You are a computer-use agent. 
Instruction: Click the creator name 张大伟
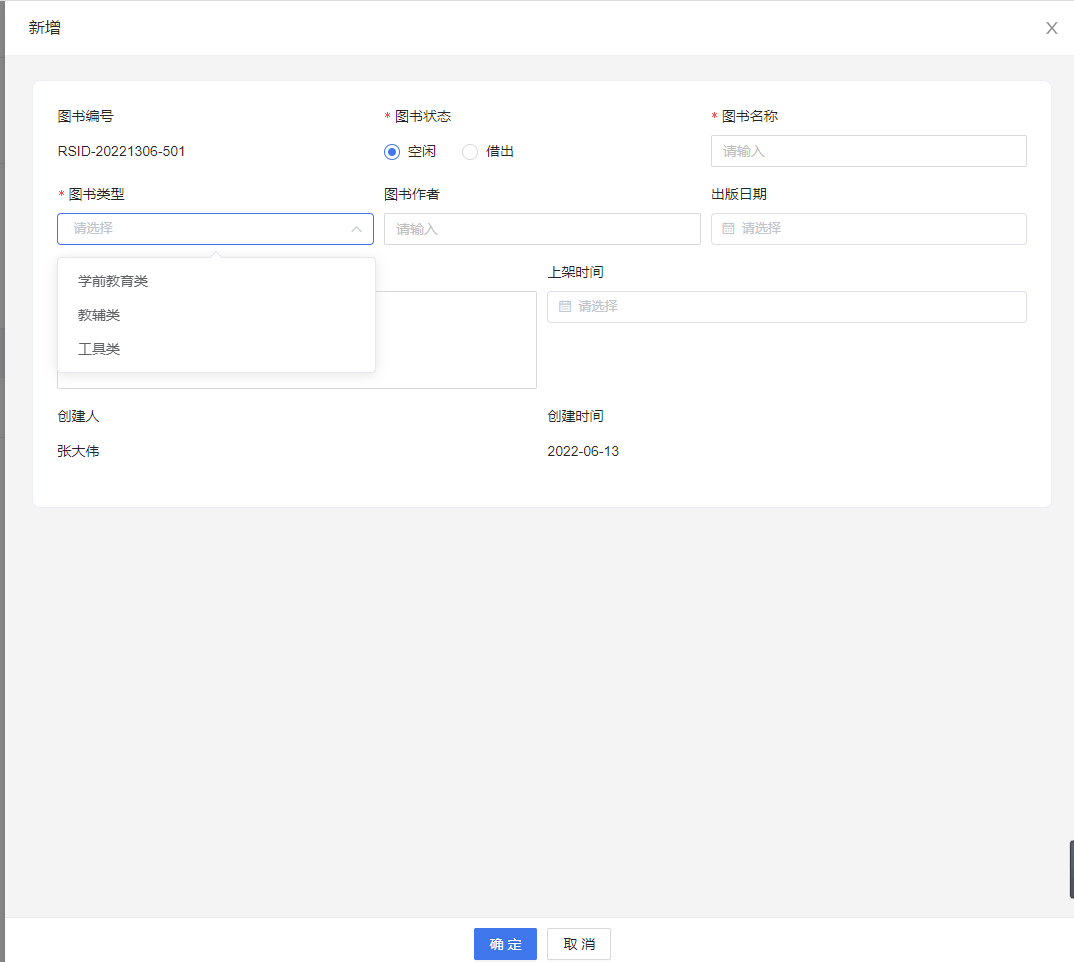point(78,452)
